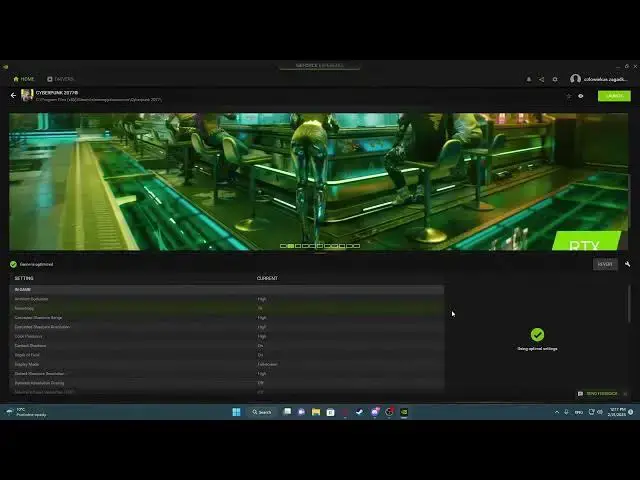Click the Revert button

pos(604,264)
